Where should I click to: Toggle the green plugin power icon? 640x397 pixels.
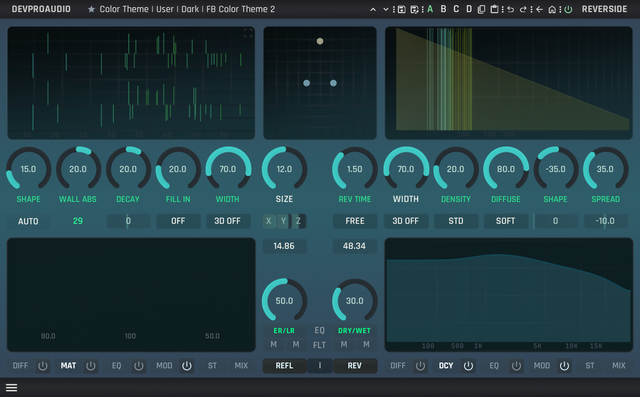click(x=568, y=9)
